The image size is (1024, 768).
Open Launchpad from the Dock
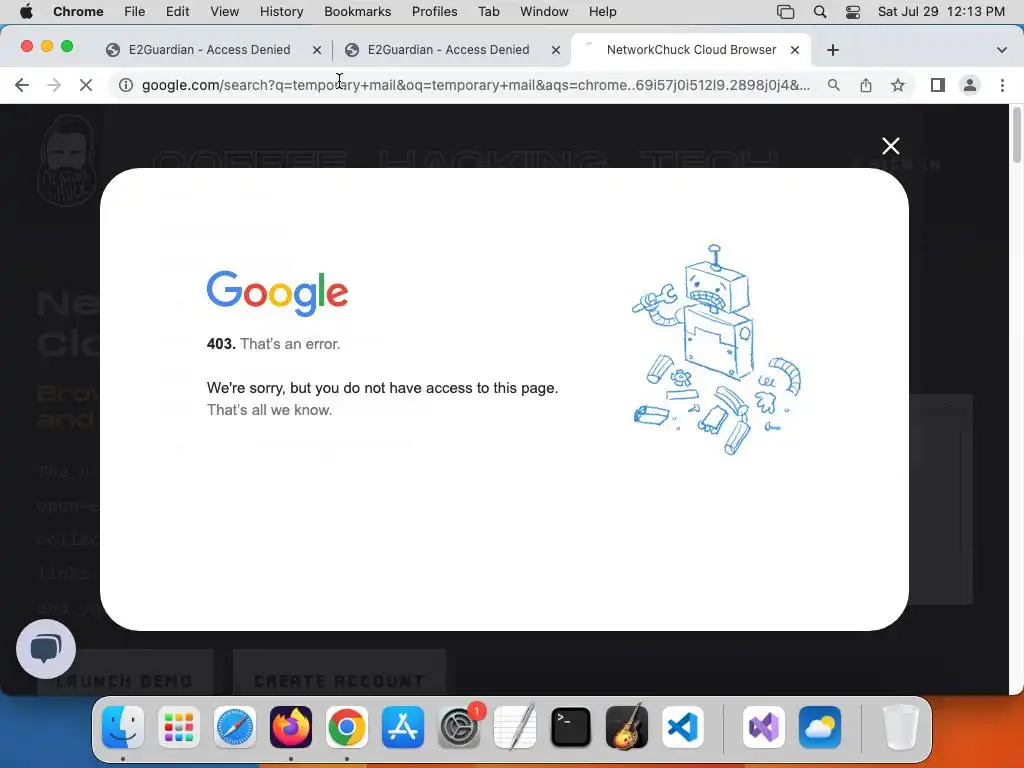click(x=179, y=727)
